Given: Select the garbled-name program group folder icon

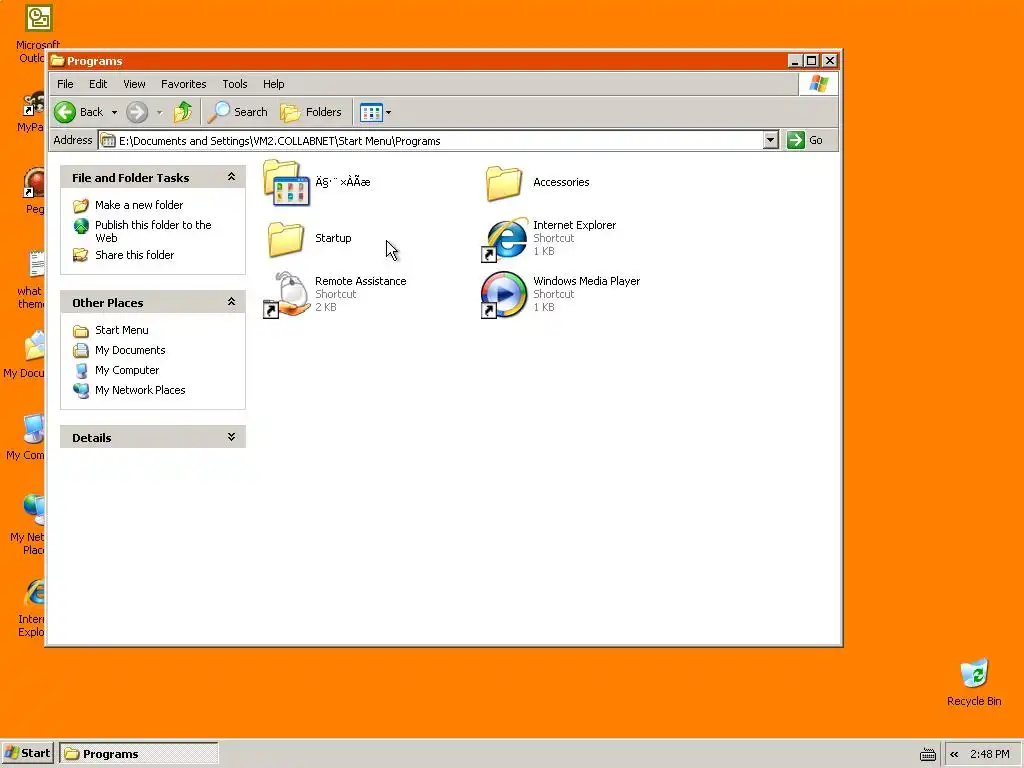Looking at the screenshot, I should (287, 182).
